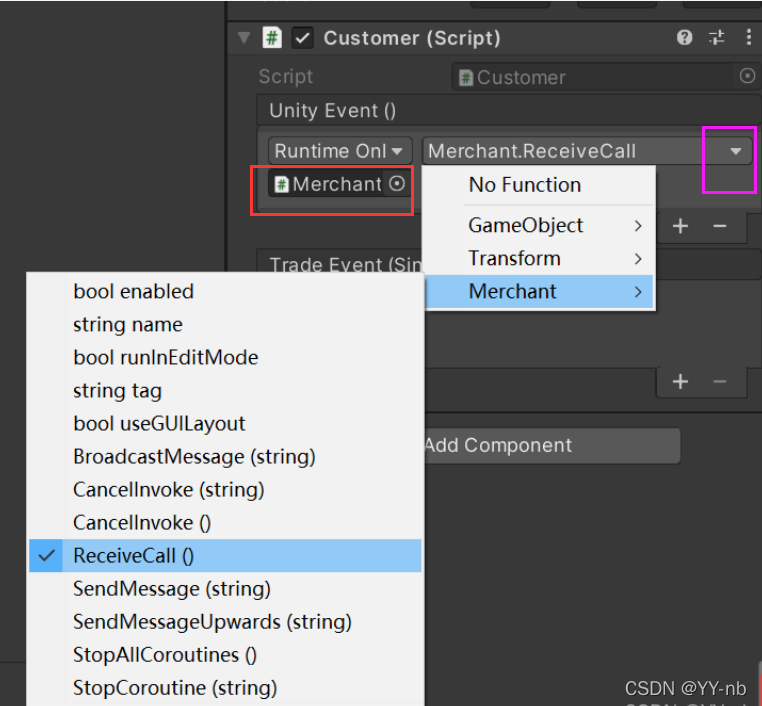Select bool enabled property entry

pos(133,292)
